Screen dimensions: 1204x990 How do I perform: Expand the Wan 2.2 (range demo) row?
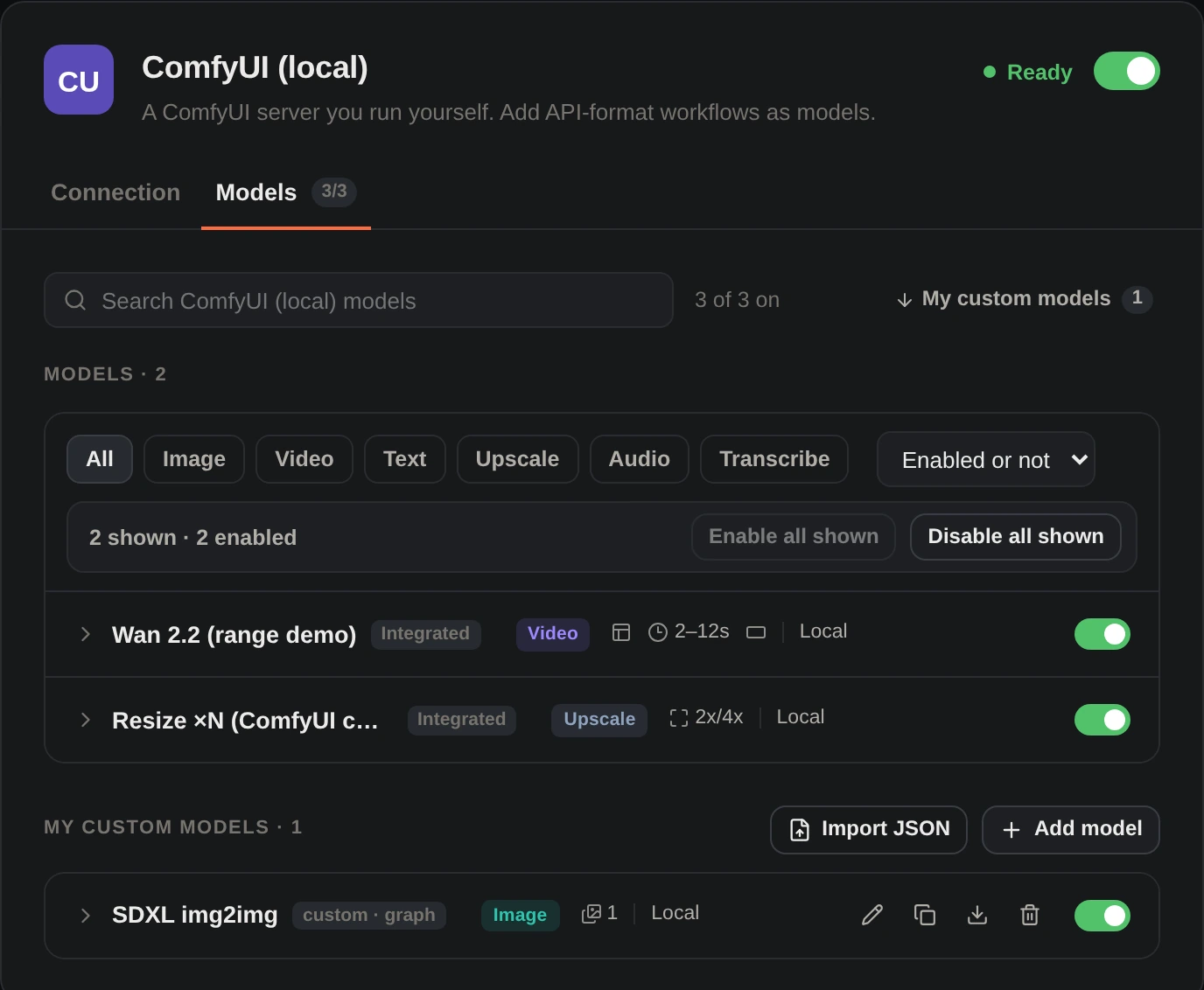(x=86, y=634)
